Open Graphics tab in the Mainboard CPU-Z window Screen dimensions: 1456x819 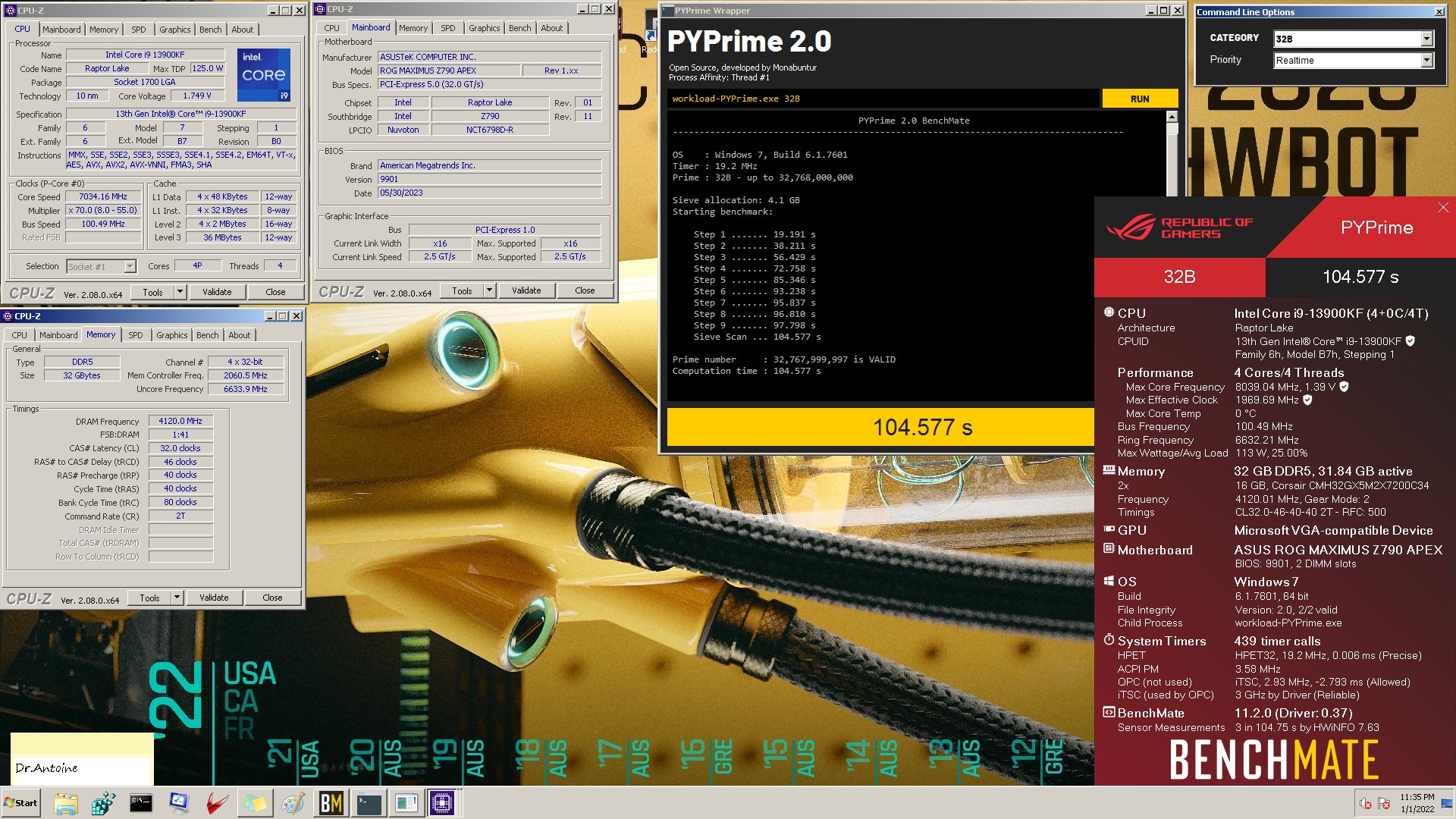tap(484, 28)
